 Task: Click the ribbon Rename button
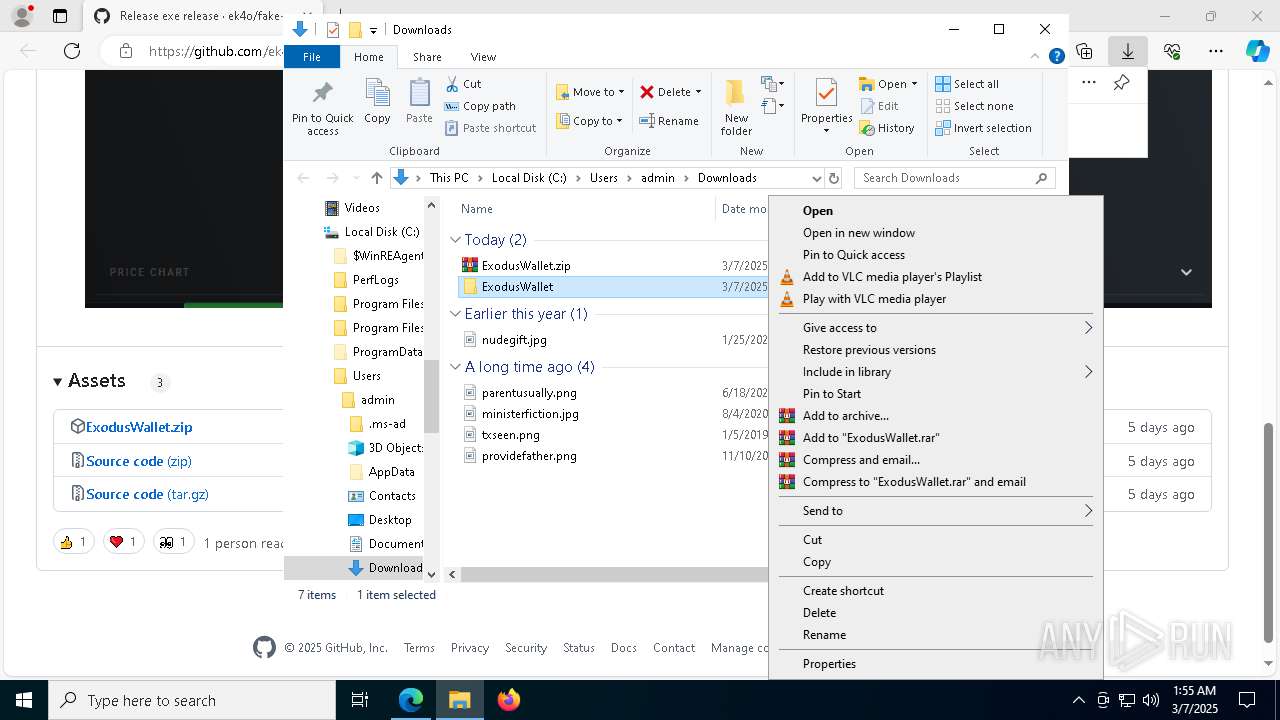669,121
